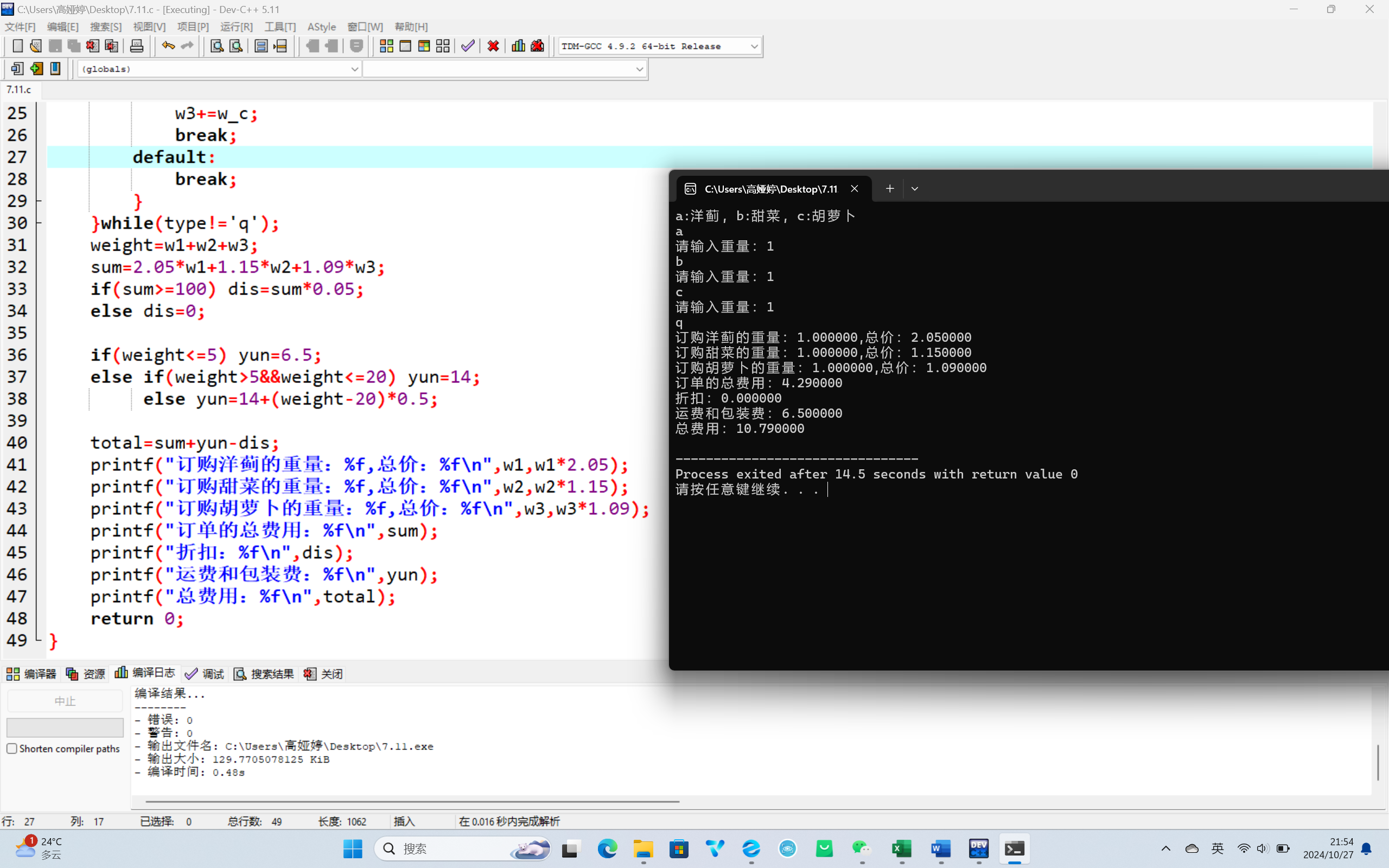
Task: Switch to the 编译器 compiler tab
Action: click(31, 674)
